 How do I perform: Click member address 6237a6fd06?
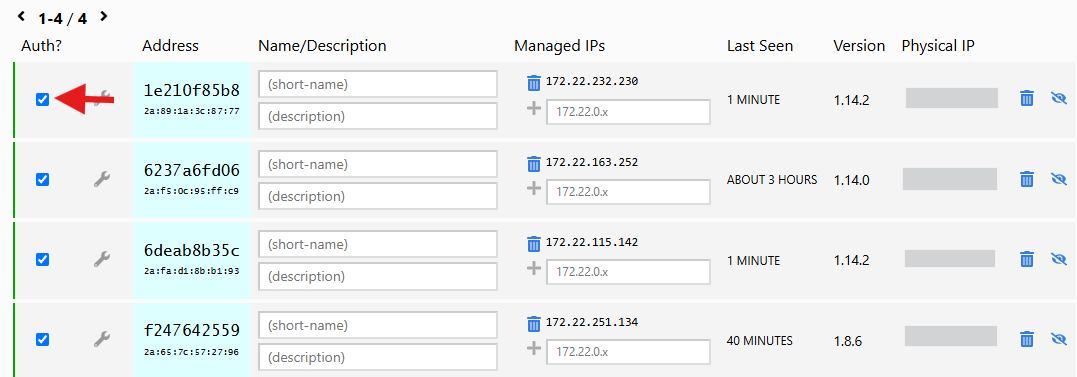tap(192, 171)
